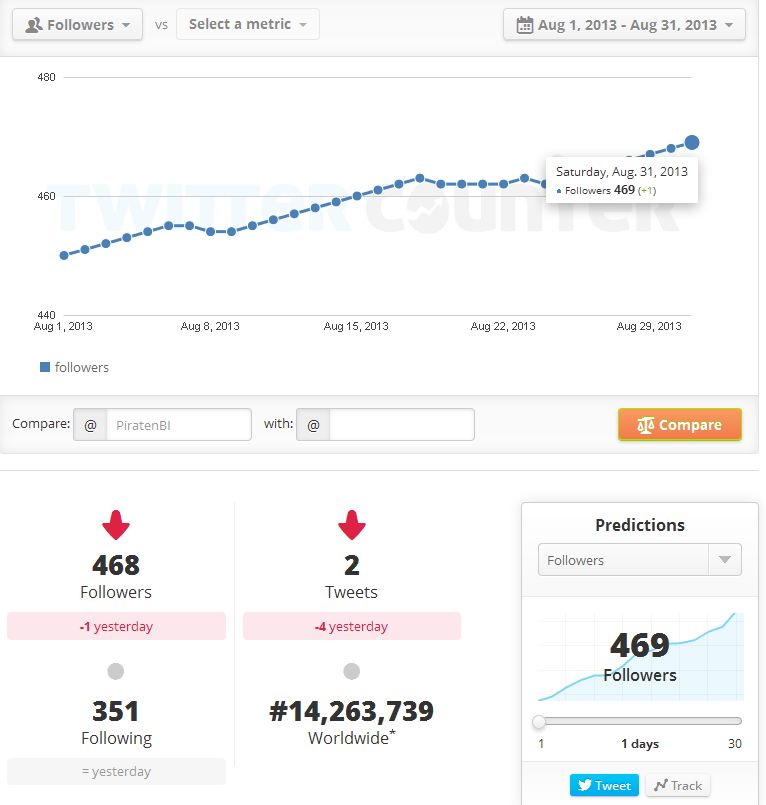766x805 pixels.
Task: Click the first data point on chart
Action: (64, 255)
